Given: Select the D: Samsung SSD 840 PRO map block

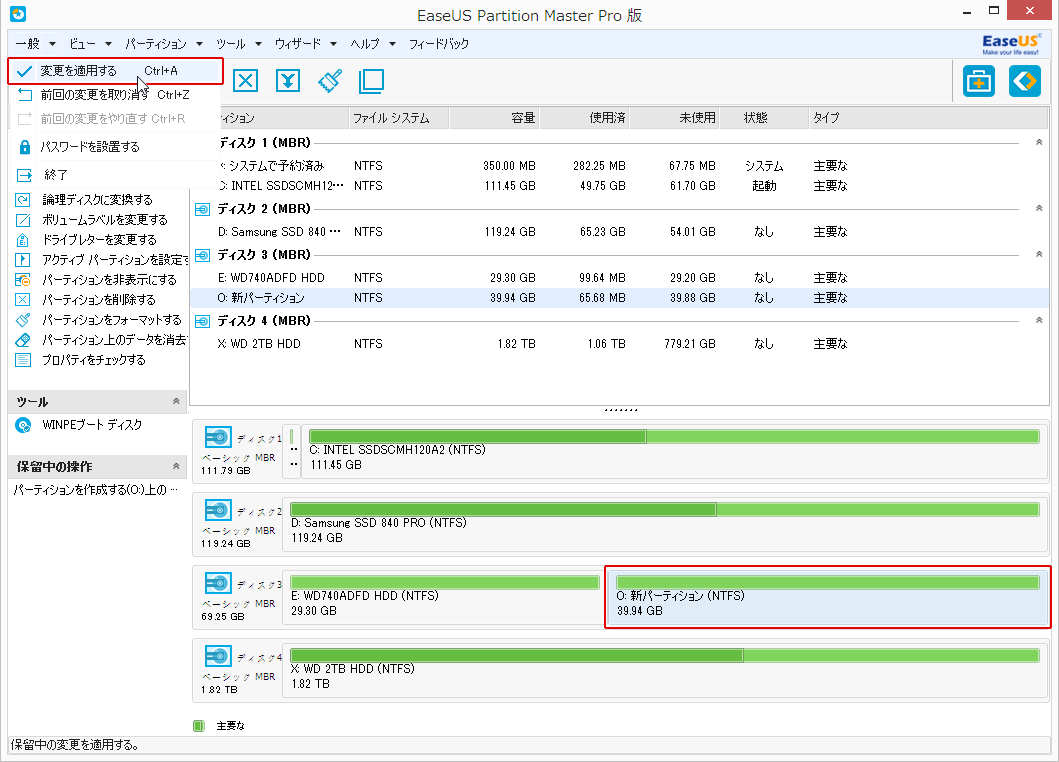Looking at the screenshot, I should pyautogui.click(x=665, y=526).
